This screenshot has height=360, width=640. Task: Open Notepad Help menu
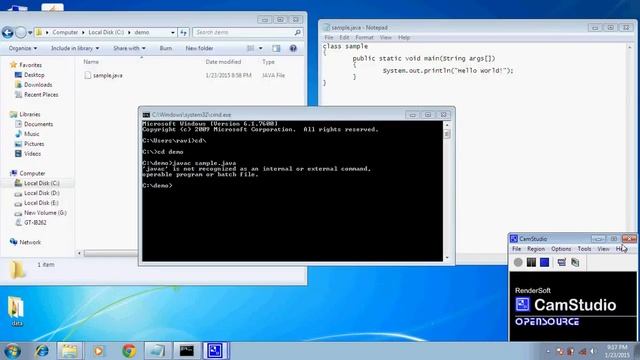click(x=404, y=38)
